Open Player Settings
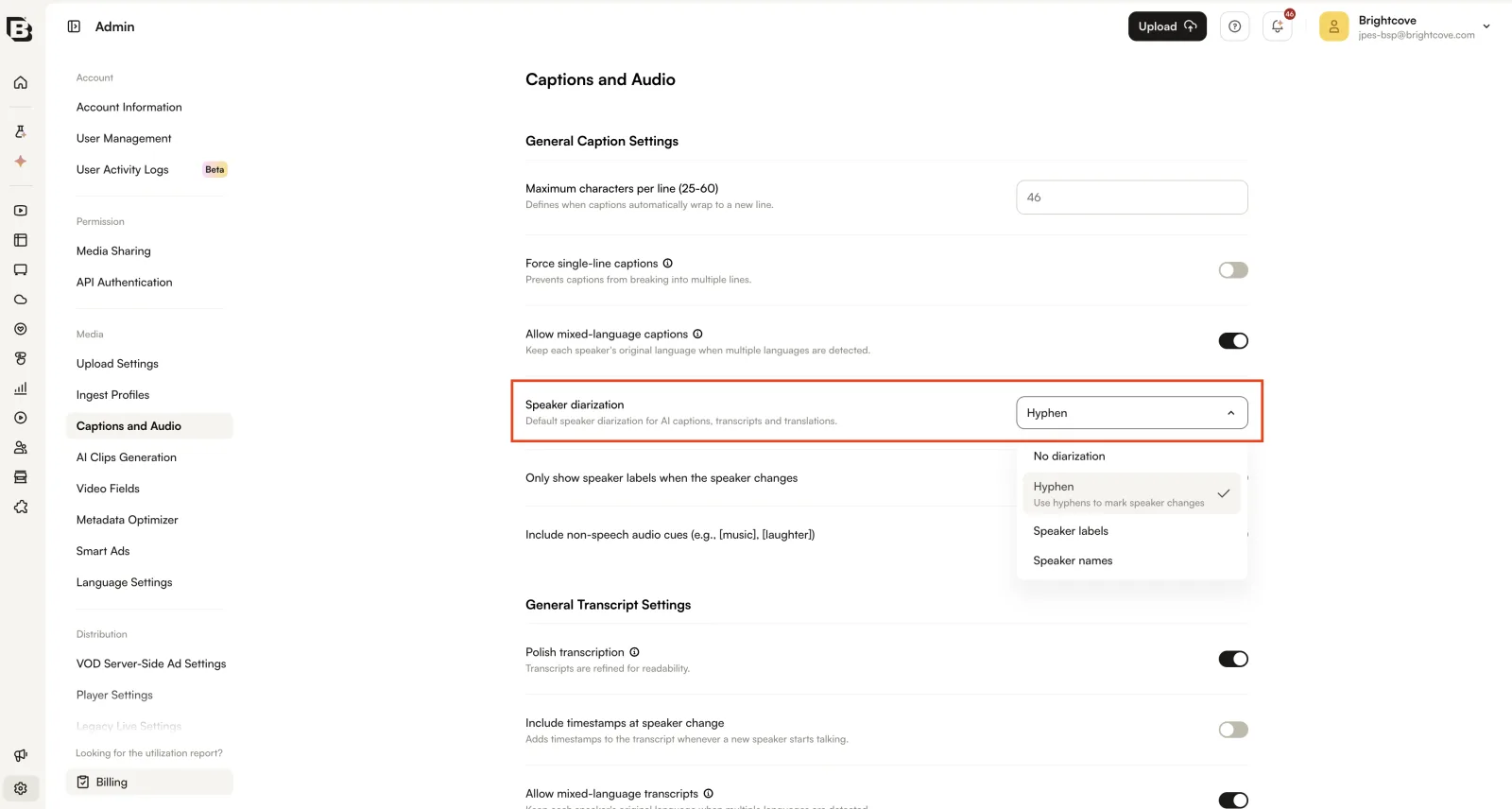1512x809 pixels. pyautogui.click(x=114, y=696)
